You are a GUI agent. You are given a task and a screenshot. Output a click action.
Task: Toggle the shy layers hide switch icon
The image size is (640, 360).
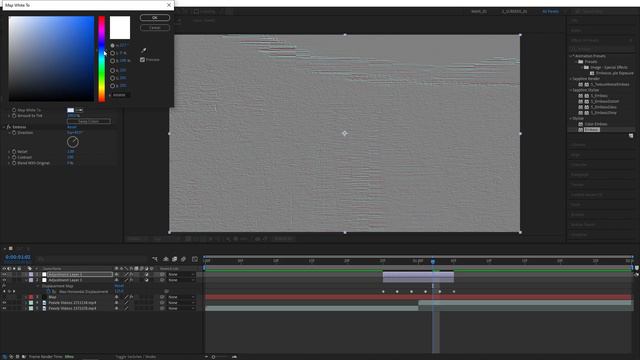point(166,259)
